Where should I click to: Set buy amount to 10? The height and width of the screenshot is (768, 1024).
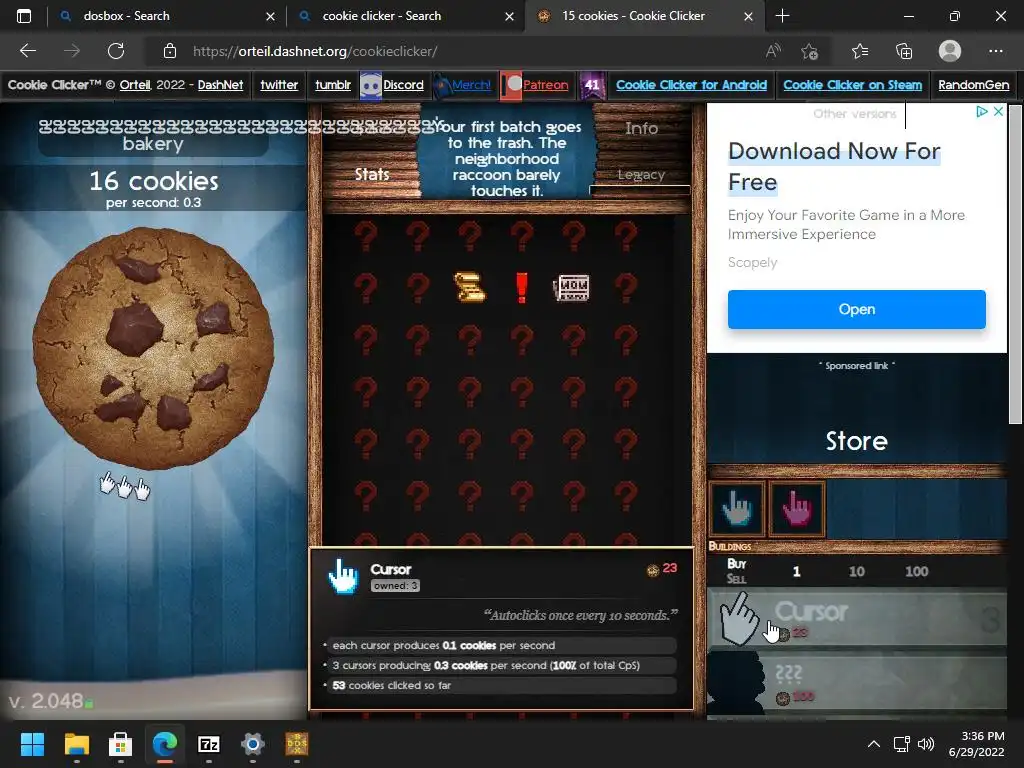pyautogui.click(x=856, y=571)
